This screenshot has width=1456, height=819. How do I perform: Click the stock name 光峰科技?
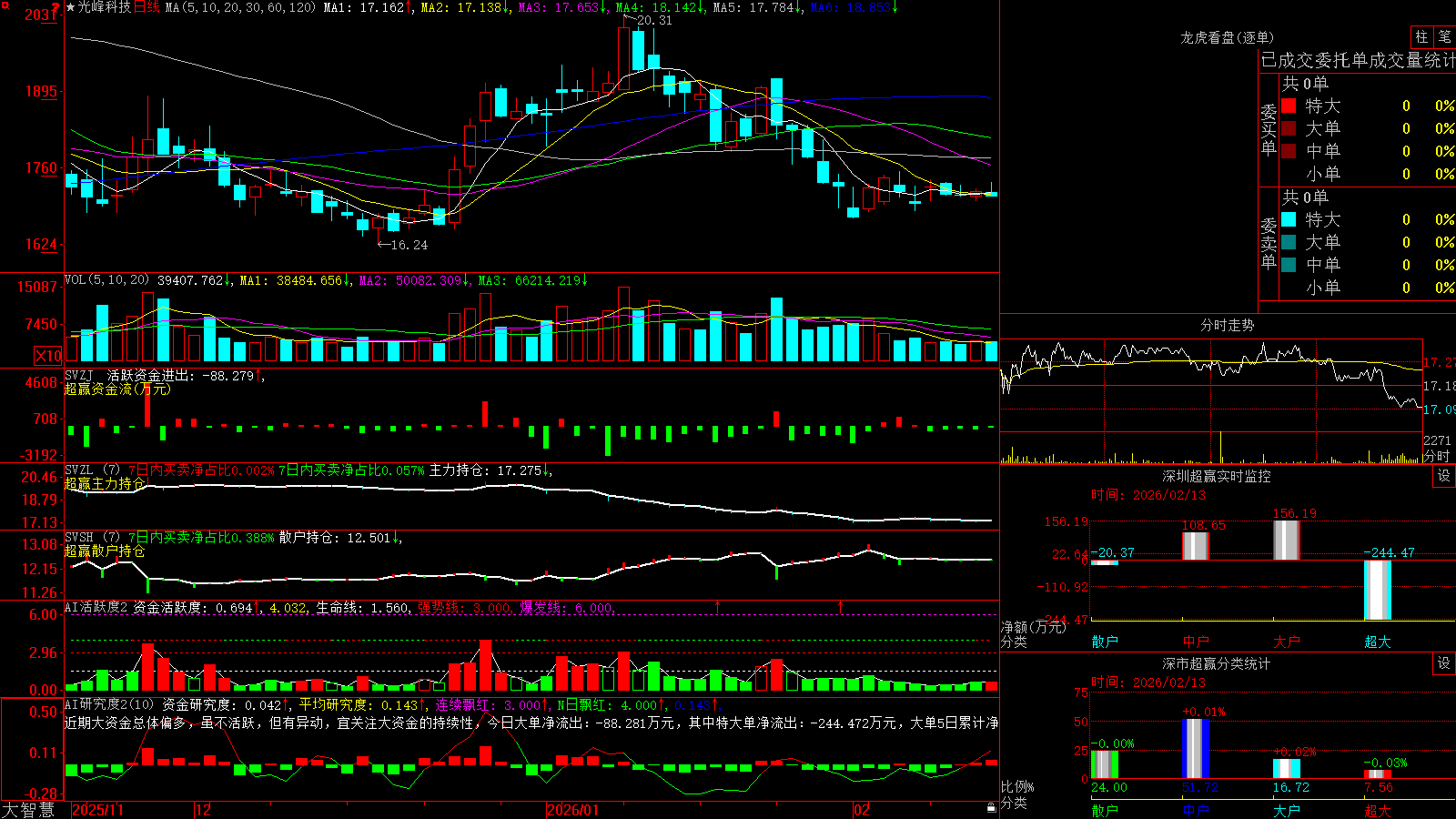(x=105, y=7)
